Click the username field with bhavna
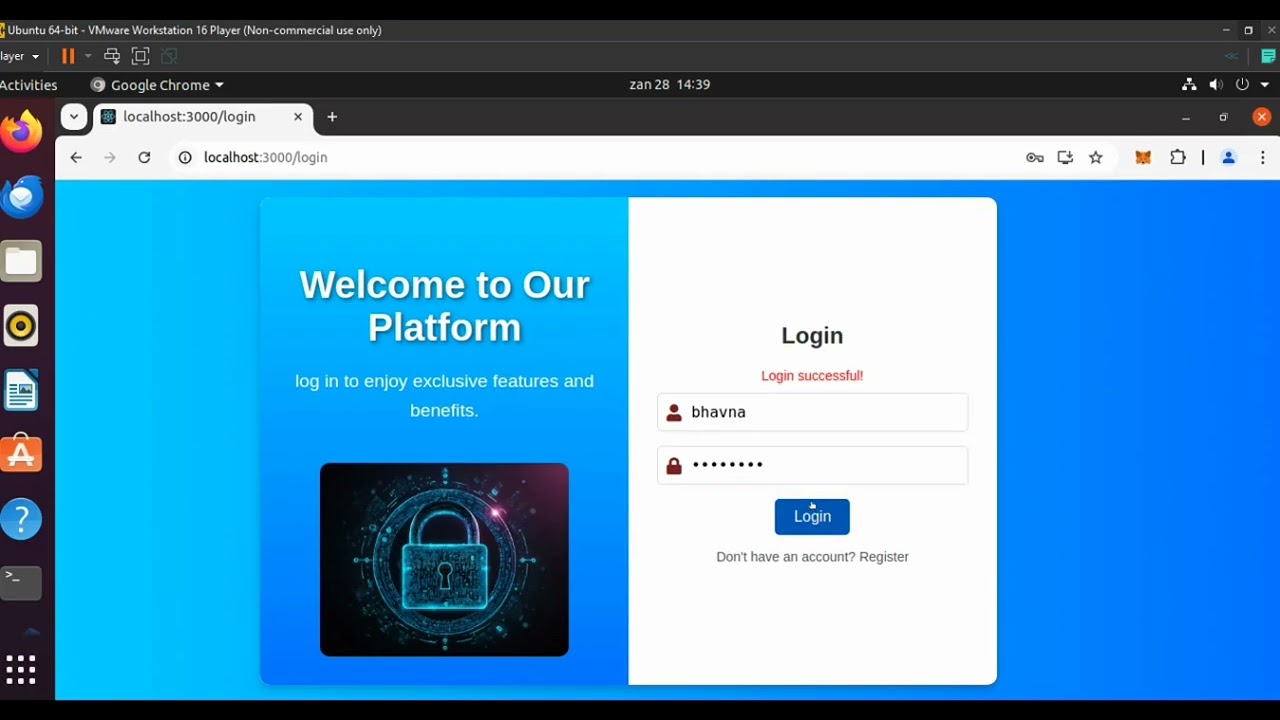Viewport: 1280px width, 720px height. (x=812, y=412)
